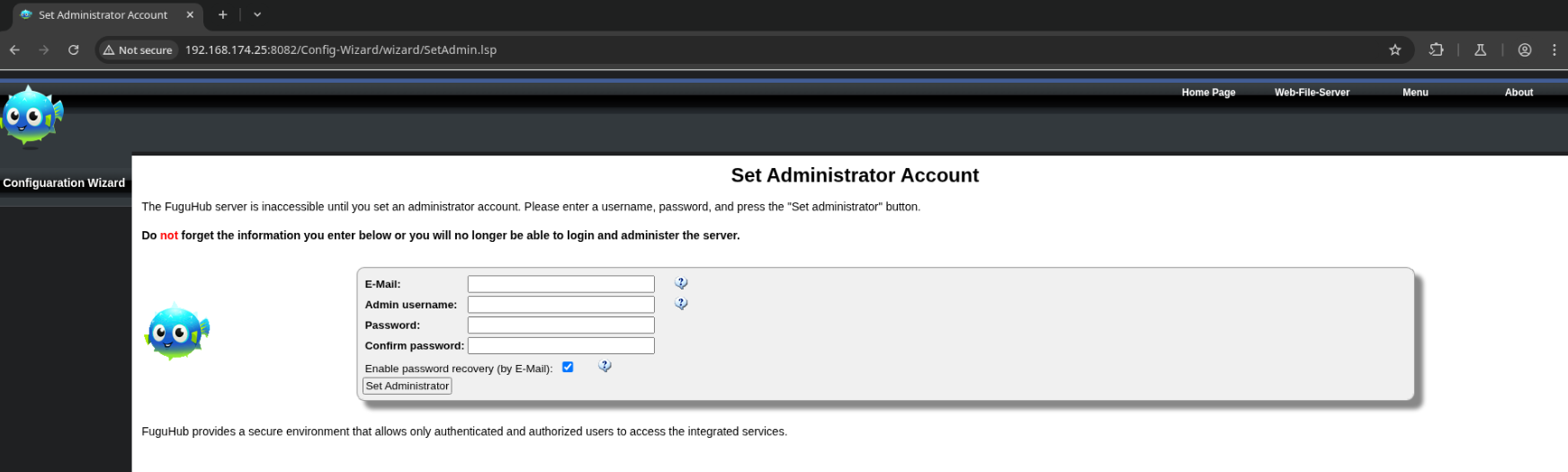The image size is (1568, 472).
Task: Click the help icon next to E-Mail field
Action: click(x=681, y=283)
